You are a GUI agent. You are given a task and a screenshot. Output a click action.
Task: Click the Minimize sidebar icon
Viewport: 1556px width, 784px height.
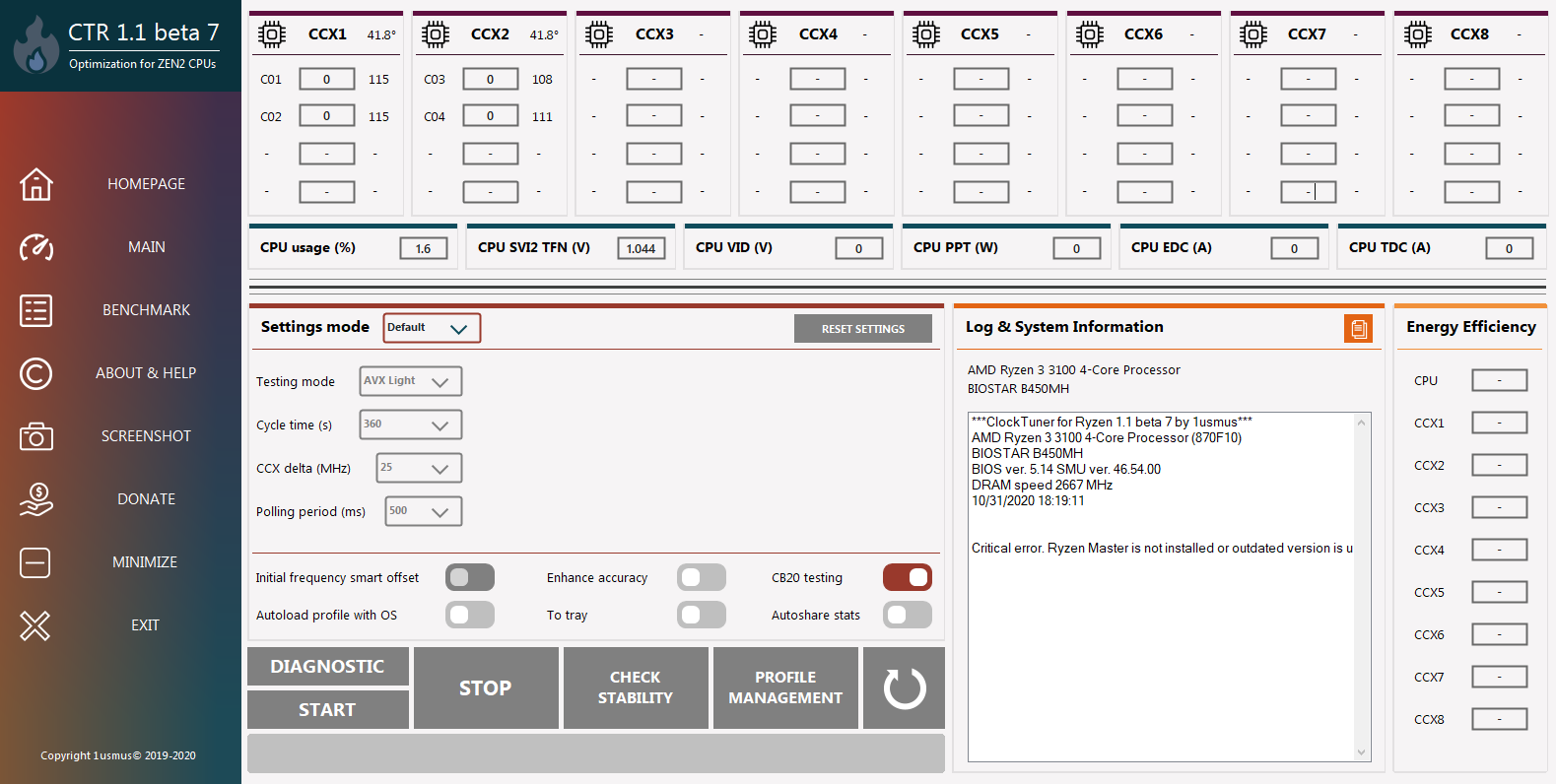click(x=35, y=562)
